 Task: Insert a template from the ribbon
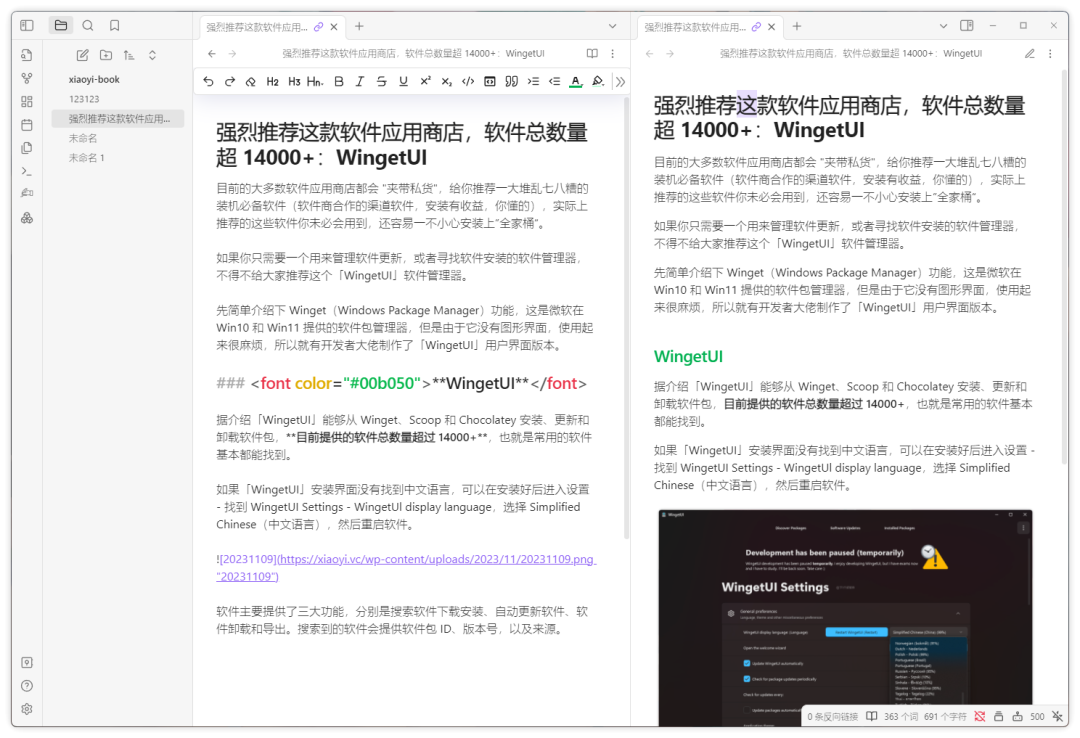click(x=27, y=147)
